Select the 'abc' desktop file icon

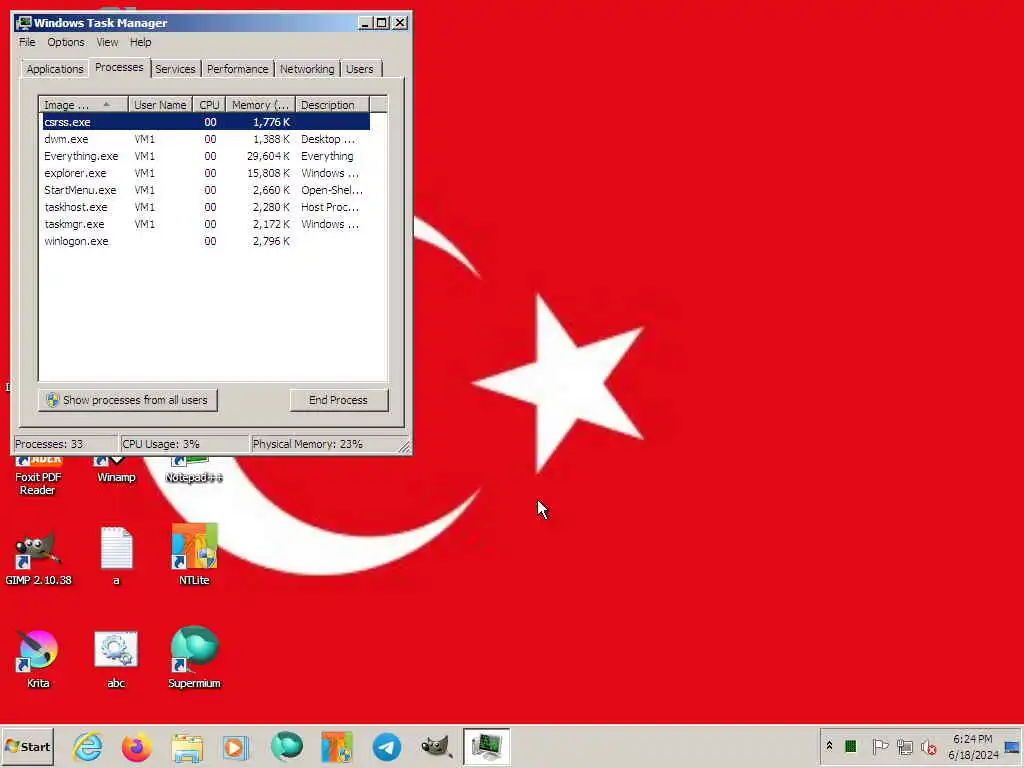[116, 658]
